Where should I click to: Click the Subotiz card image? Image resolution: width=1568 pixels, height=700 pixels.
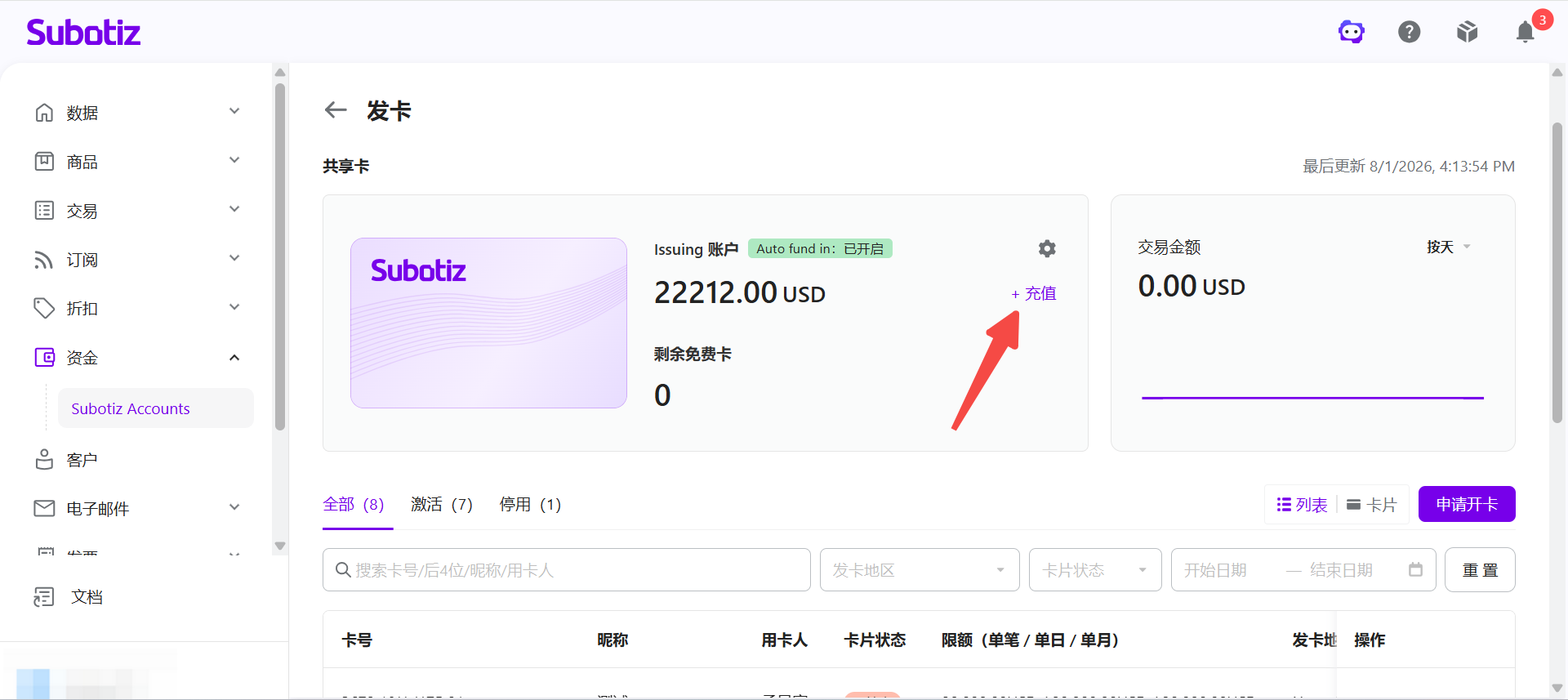pos(488,323)
